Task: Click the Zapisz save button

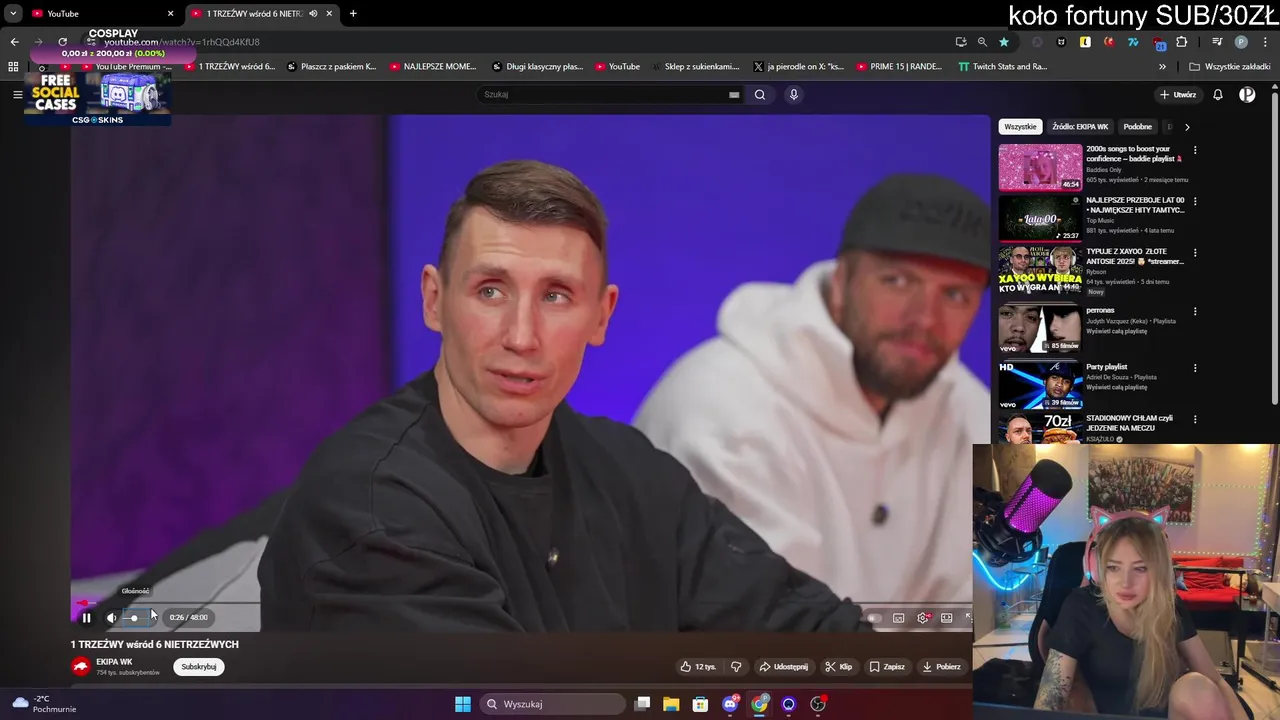Action: coord(888,667)
